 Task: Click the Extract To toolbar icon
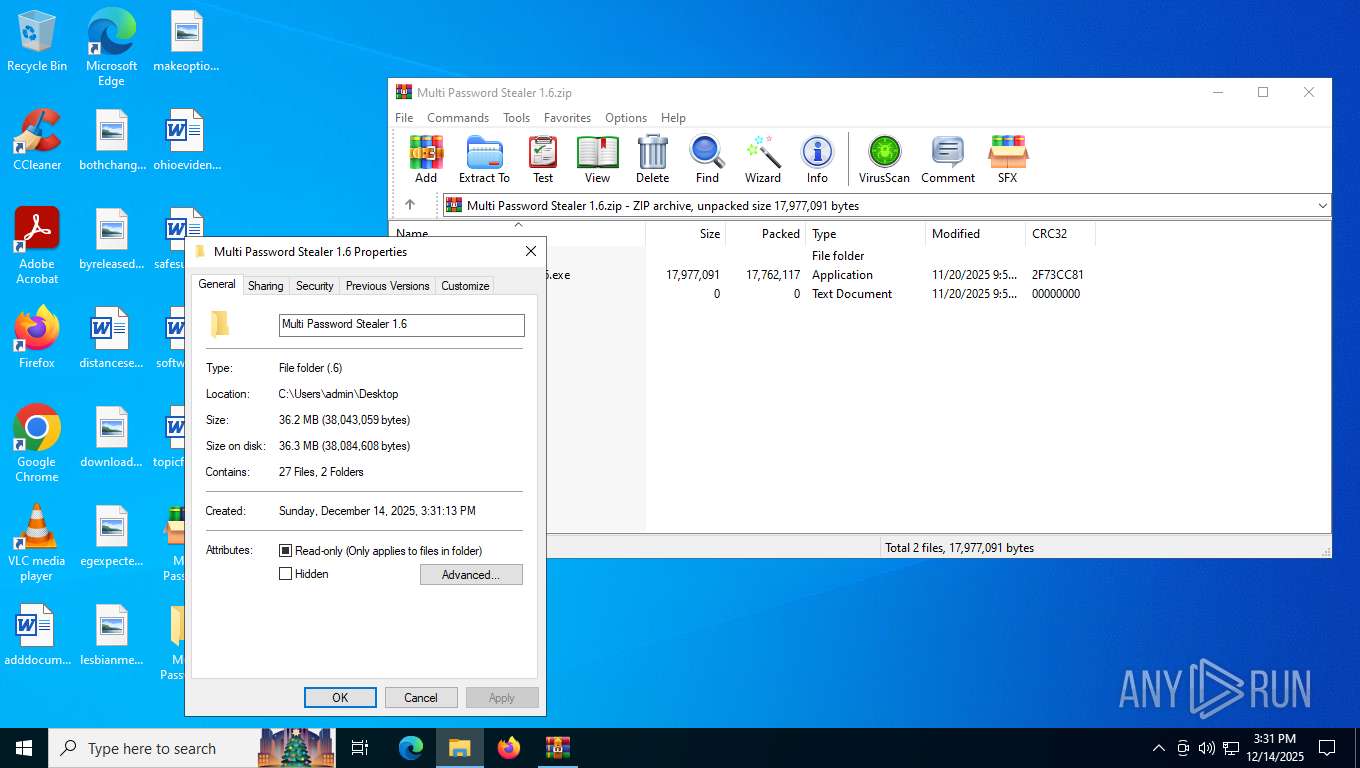coord(484,160)
